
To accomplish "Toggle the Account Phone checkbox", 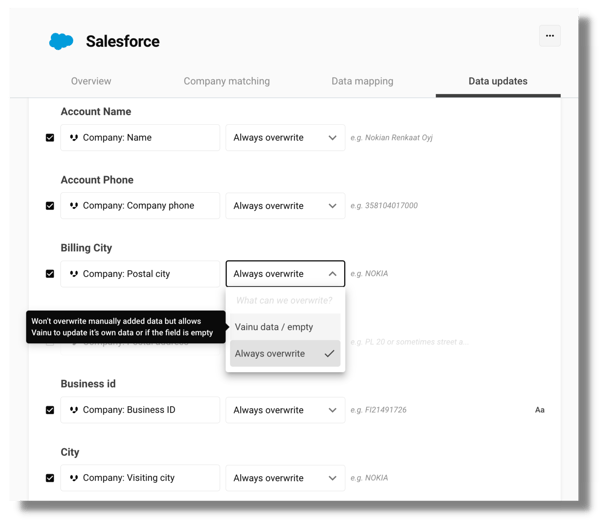I will (x=50, y=206).
